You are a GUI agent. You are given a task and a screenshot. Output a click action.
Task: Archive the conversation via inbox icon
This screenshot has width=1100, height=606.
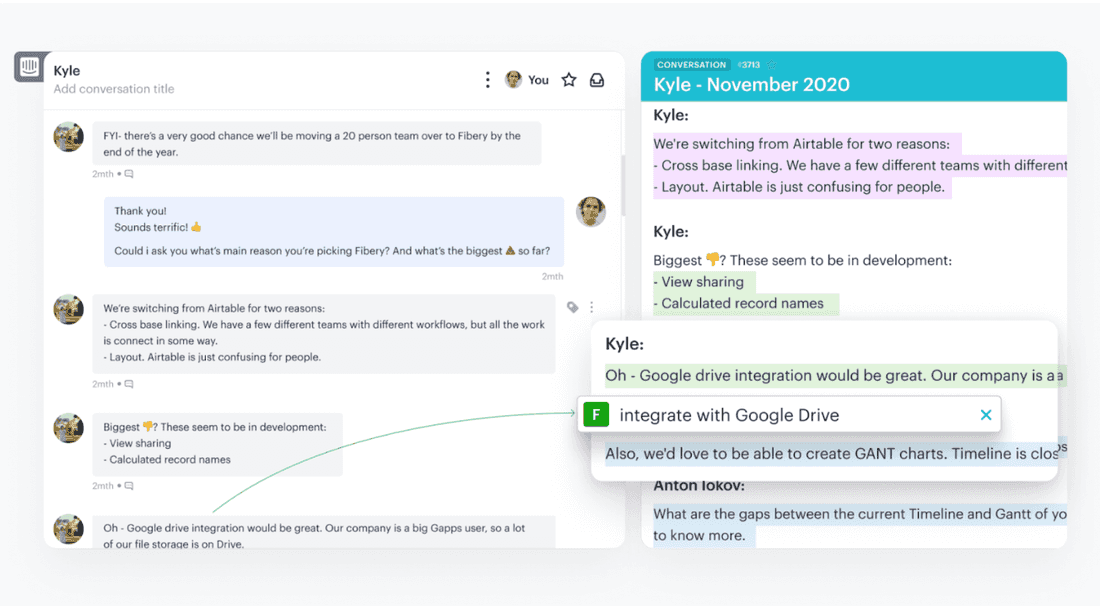click(597, 79)
